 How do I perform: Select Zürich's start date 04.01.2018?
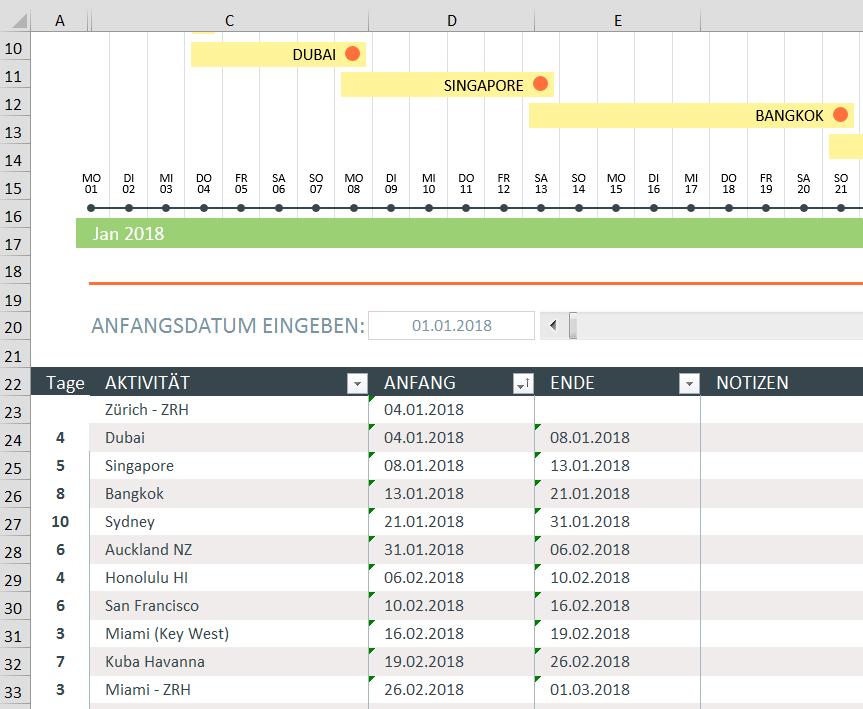coord(451,410)
